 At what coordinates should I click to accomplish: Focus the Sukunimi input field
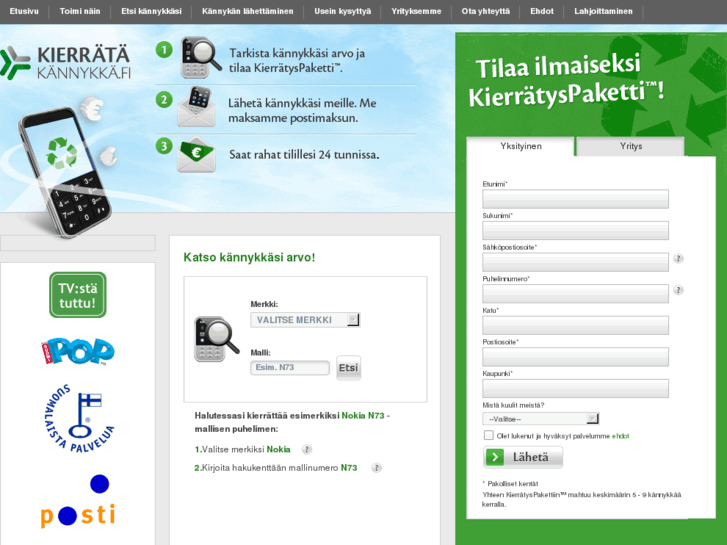(575, 231)
